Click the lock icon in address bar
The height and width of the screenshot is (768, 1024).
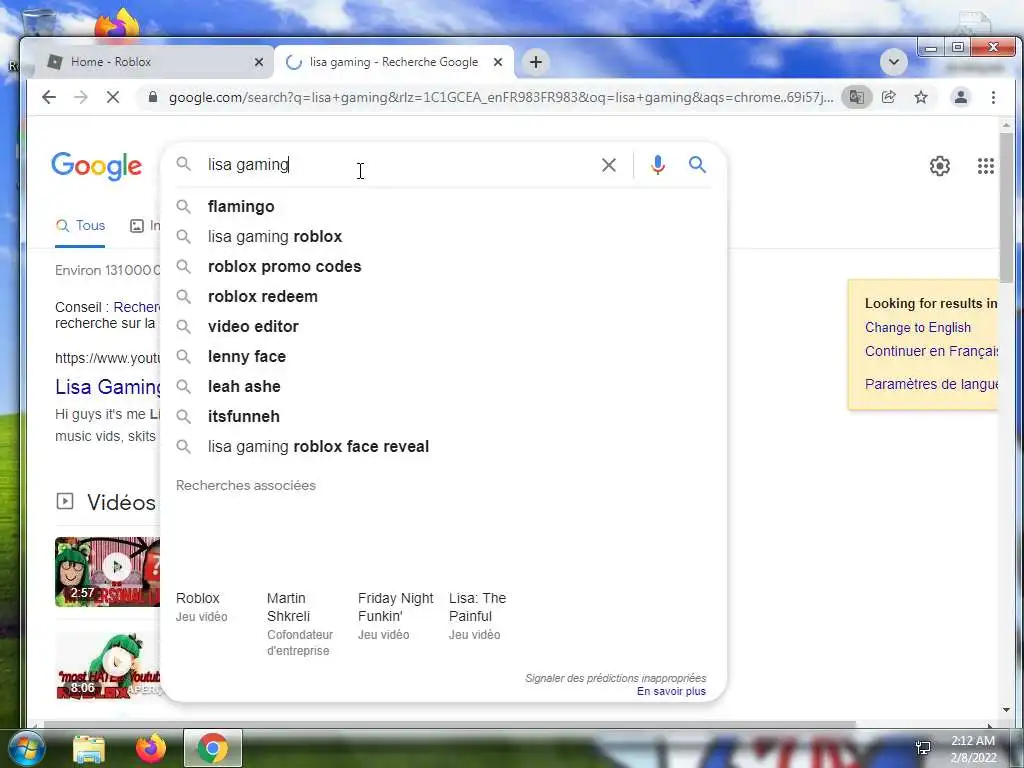click(153, 97)
